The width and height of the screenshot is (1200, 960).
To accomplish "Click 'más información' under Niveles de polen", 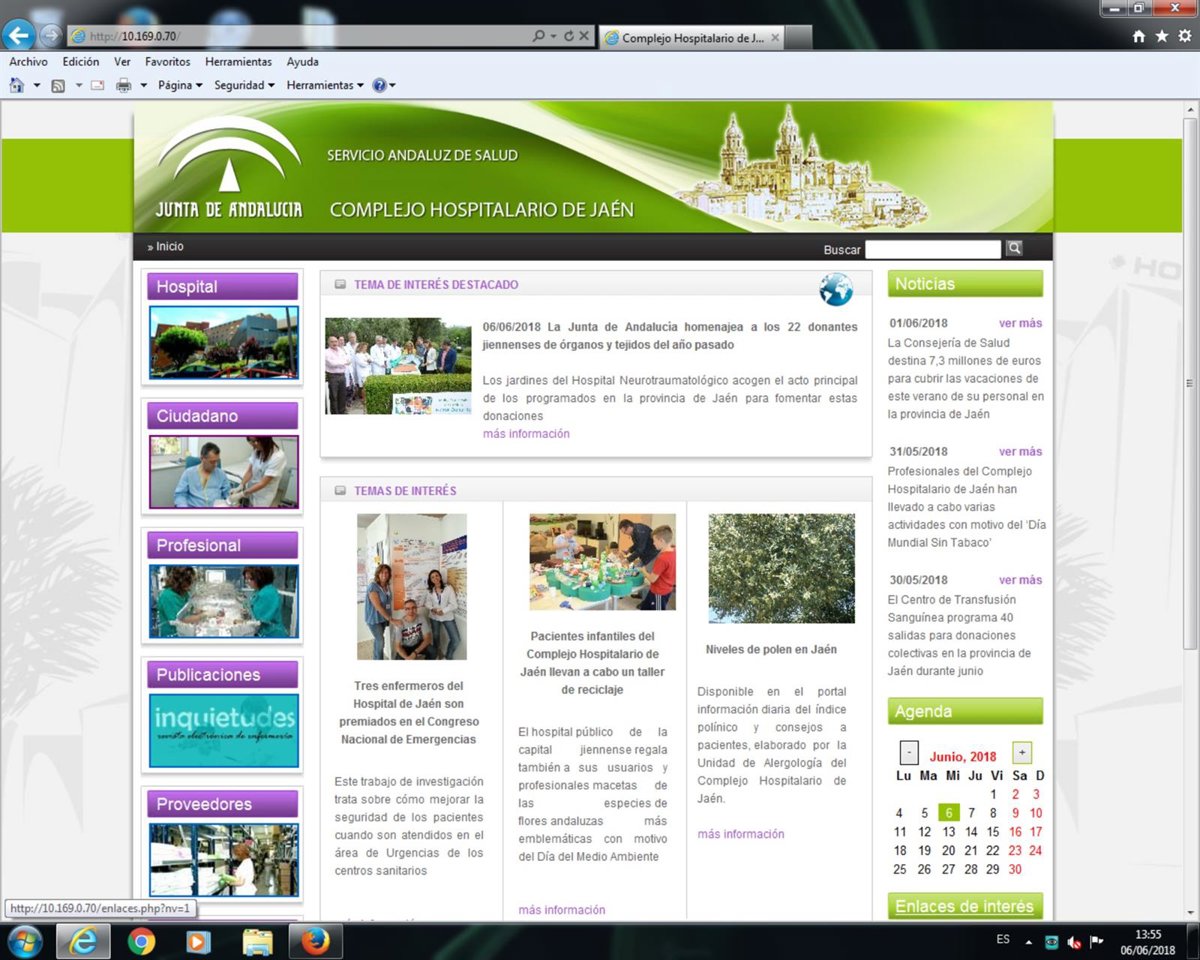I will (x=740, y=834).
